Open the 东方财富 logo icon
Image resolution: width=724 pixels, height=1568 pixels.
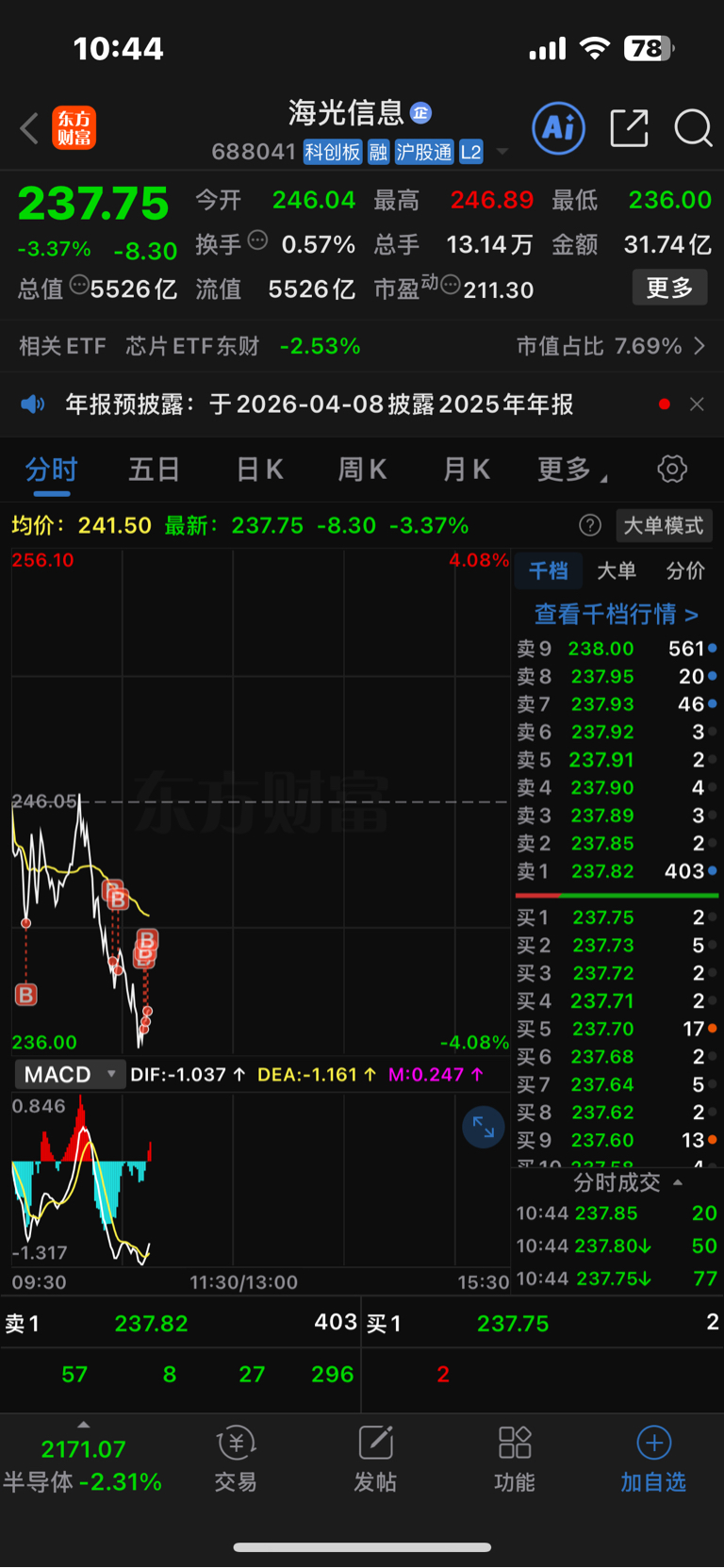74,128
